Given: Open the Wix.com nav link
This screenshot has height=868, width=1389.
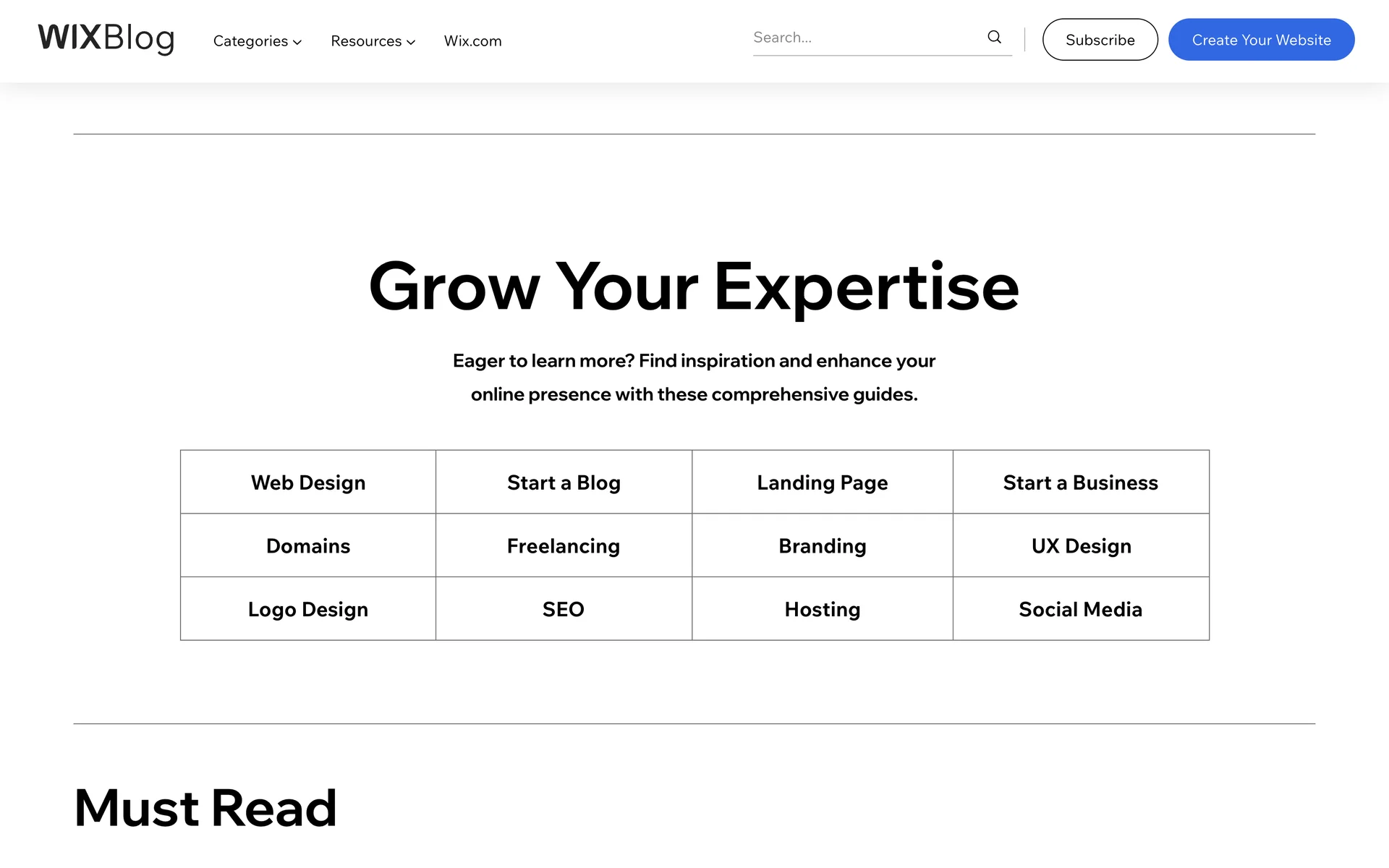Looking at the screenshot, I should [472, 41].
